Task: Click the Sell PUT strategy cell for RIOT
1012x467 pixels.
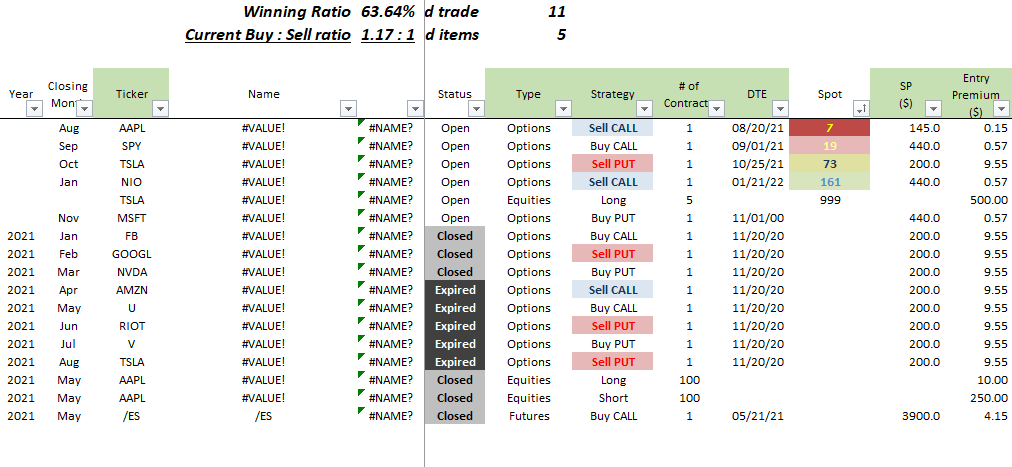Action: (612, 326)
